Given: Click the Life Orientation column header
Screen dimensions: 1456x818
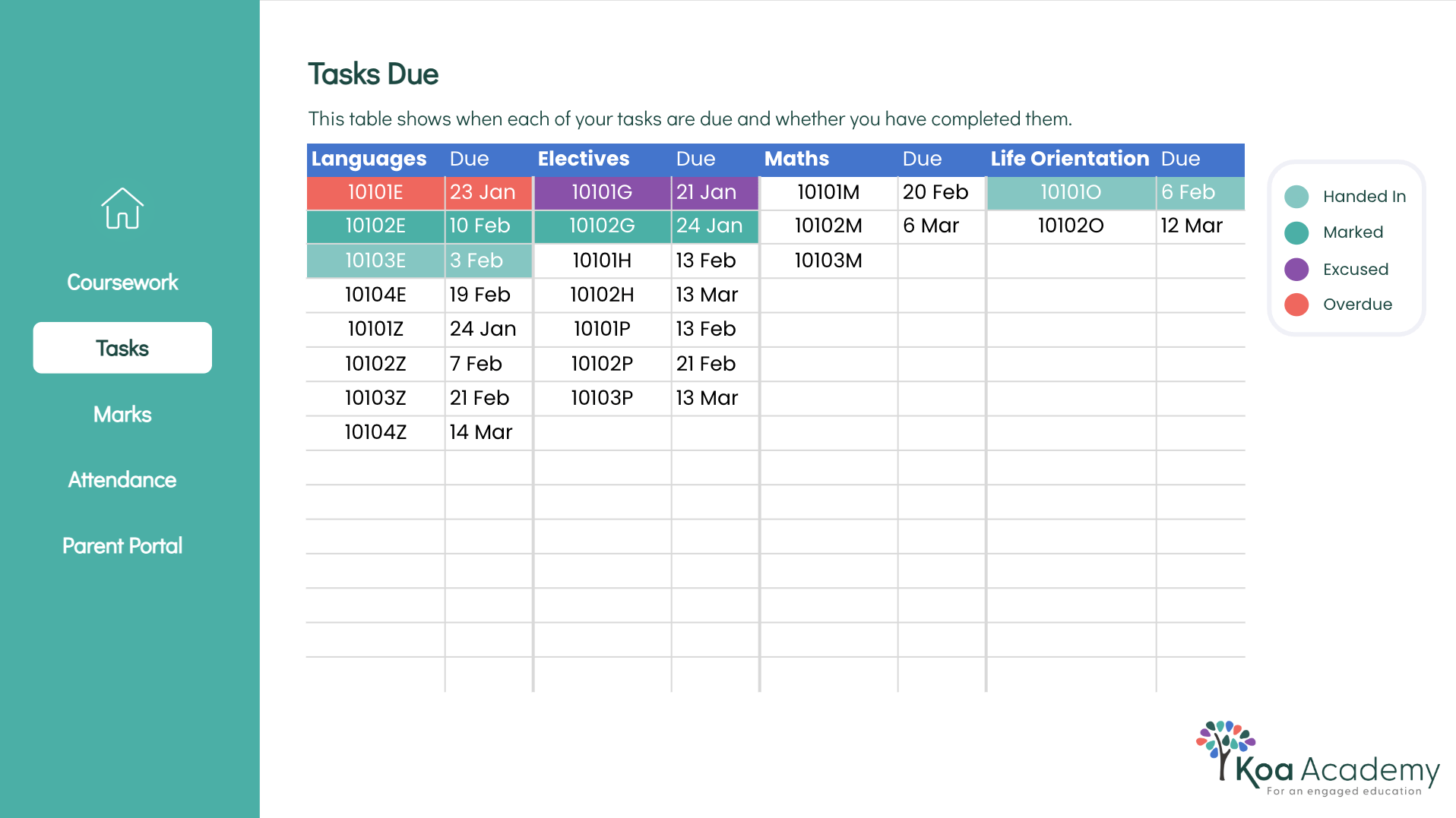Looking at the screenshot, I should [1070, 159].
